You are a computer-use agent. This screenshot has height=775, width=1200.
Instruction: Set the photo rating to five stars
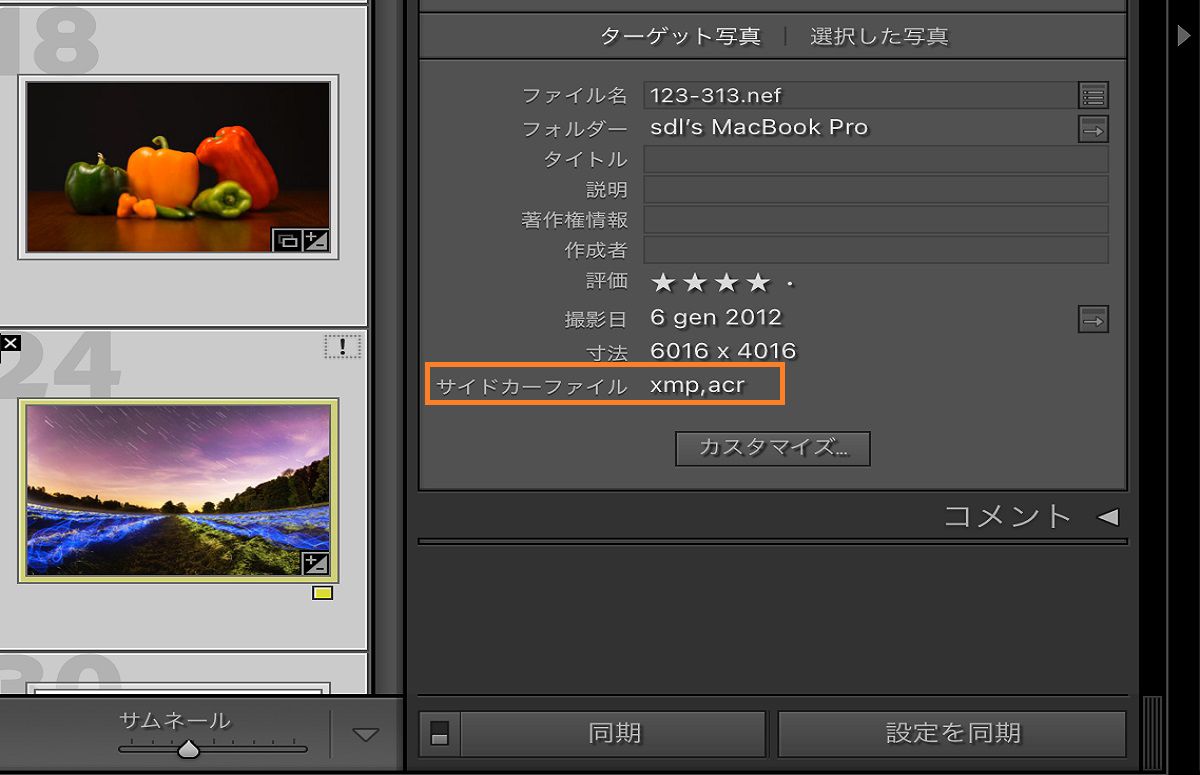791,283
